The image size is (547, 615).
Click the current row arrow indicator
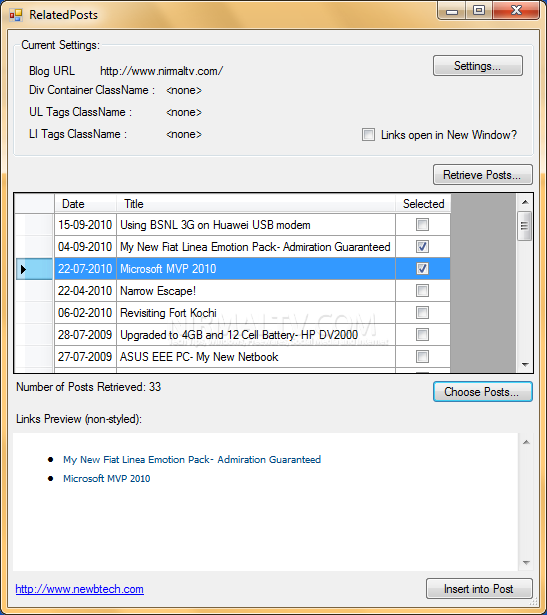pyautogui.click(x=24, y=269)
